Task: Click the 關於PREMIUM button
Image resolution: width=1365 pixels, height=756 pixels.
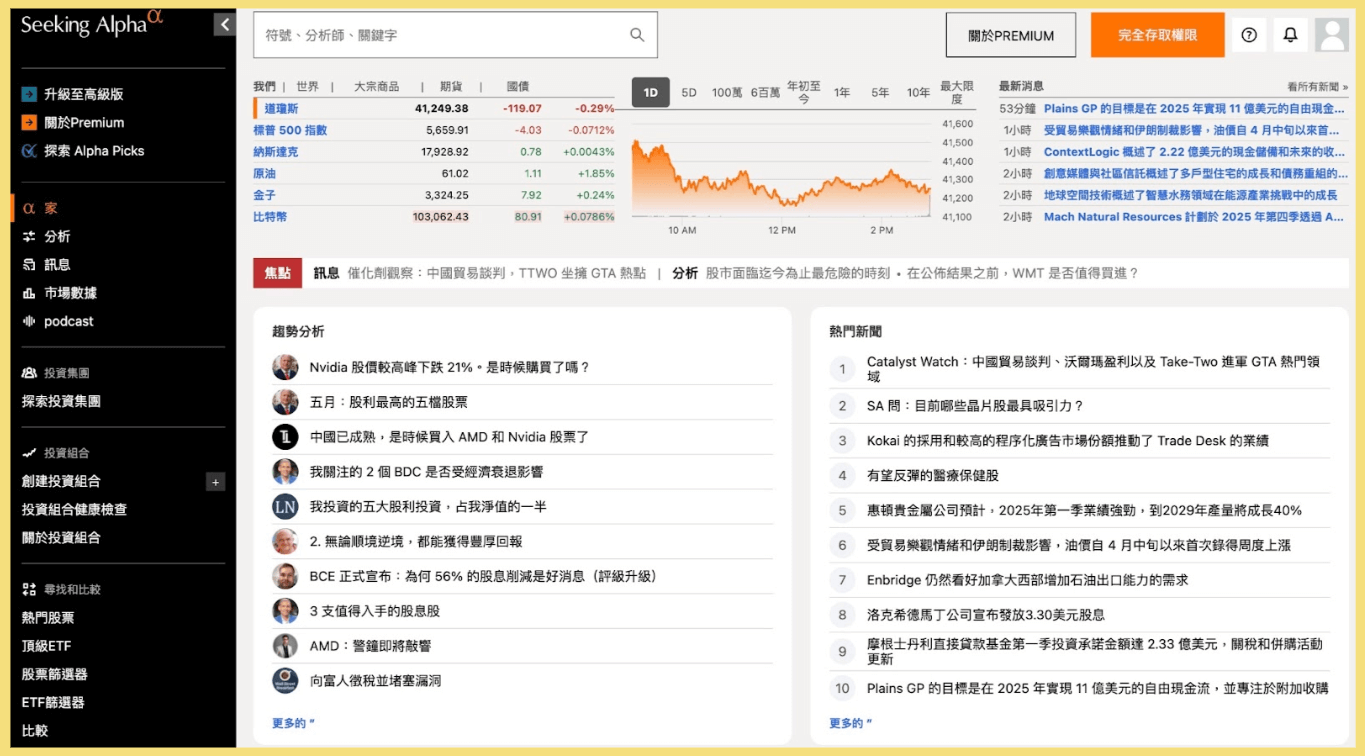Action: point(1010,34)
